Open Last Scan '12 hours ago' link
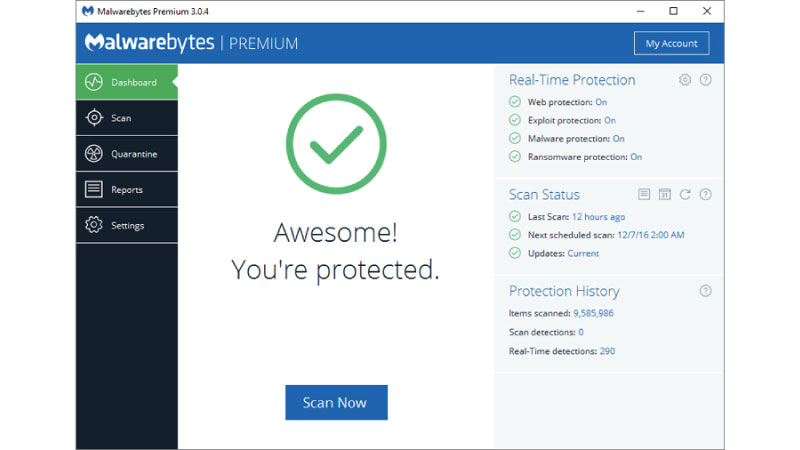800x450 pixels. 599,217
